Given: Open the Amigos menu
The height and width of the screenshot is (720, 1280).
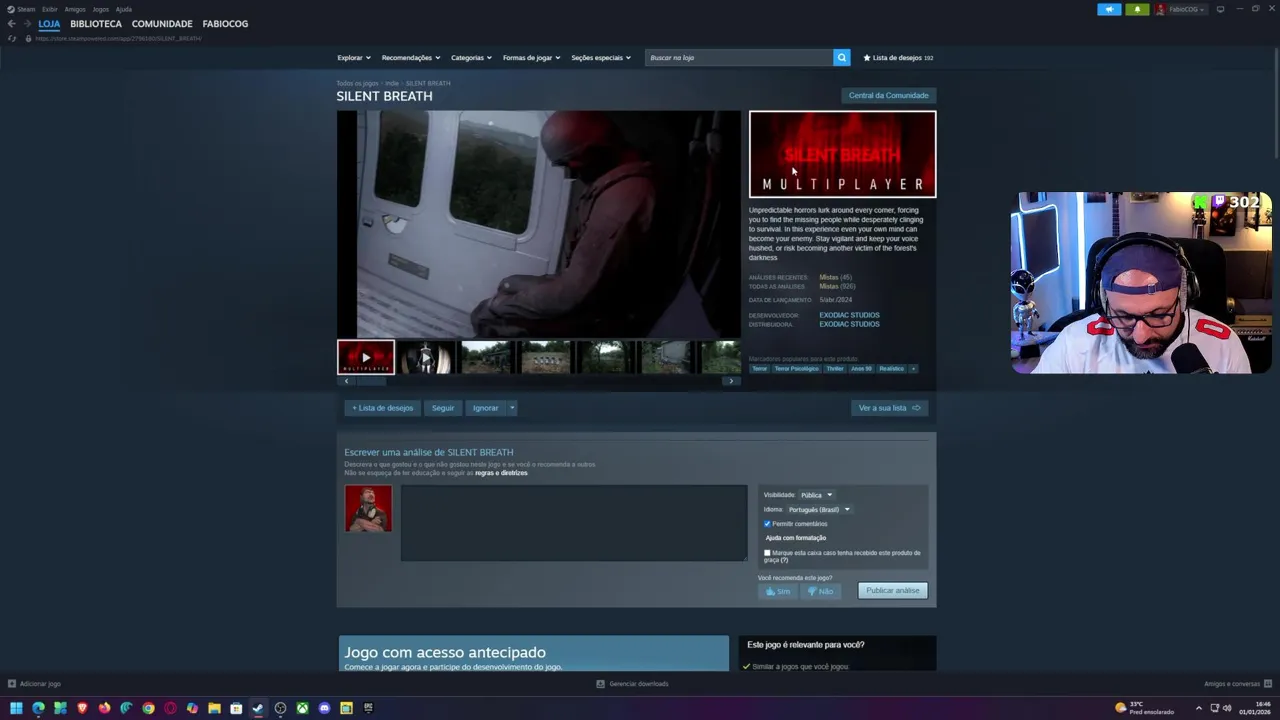Looking at the screenshot, I should tap(75, 9).
